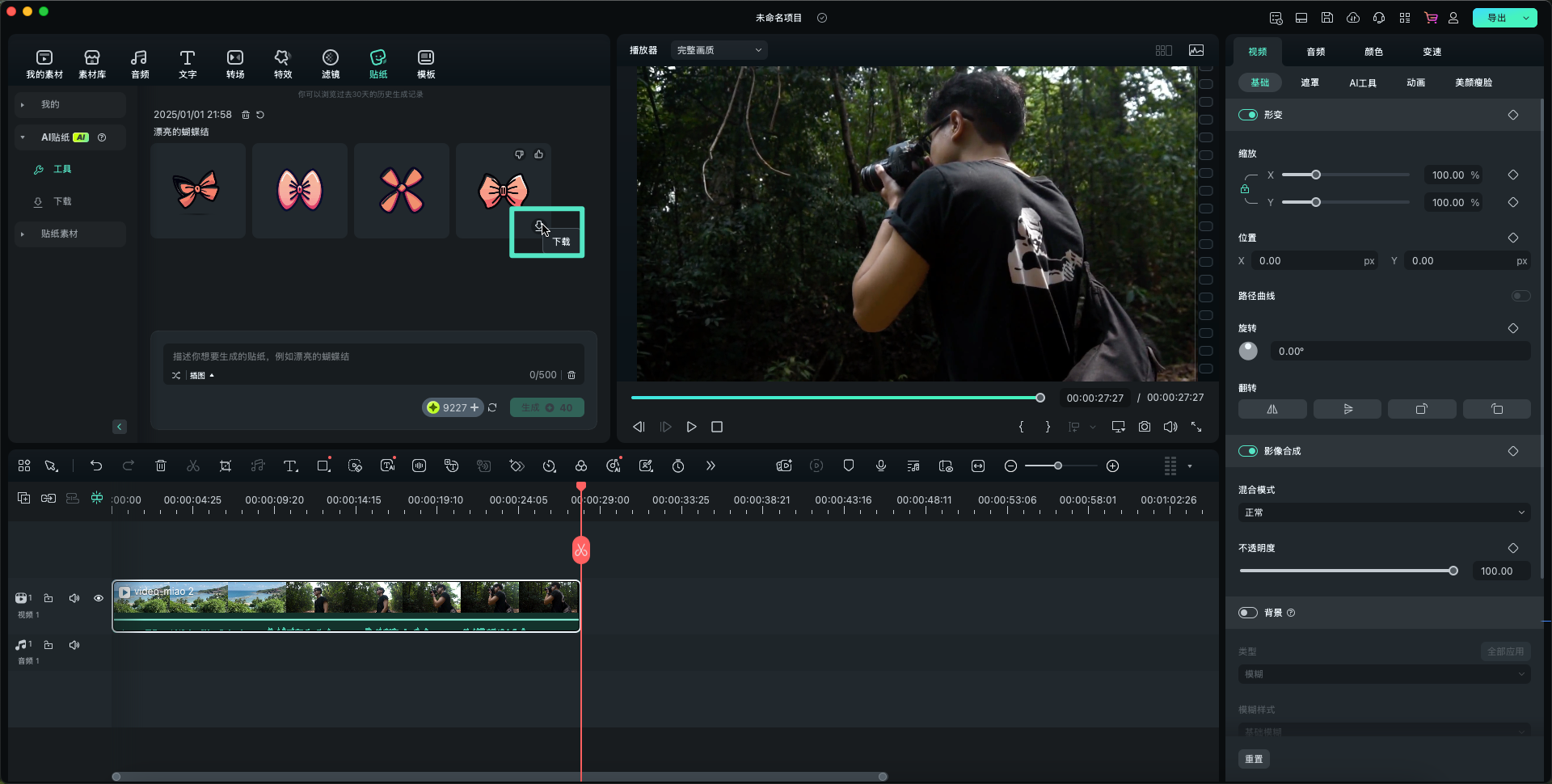
Task: Switch to the 变速 speed tab
Action: click(1432, 52)
